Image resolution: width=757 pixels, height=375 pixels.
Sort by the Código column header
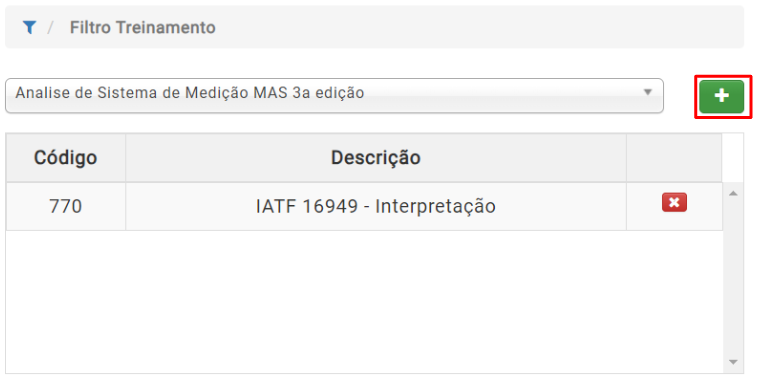[66, 158]
